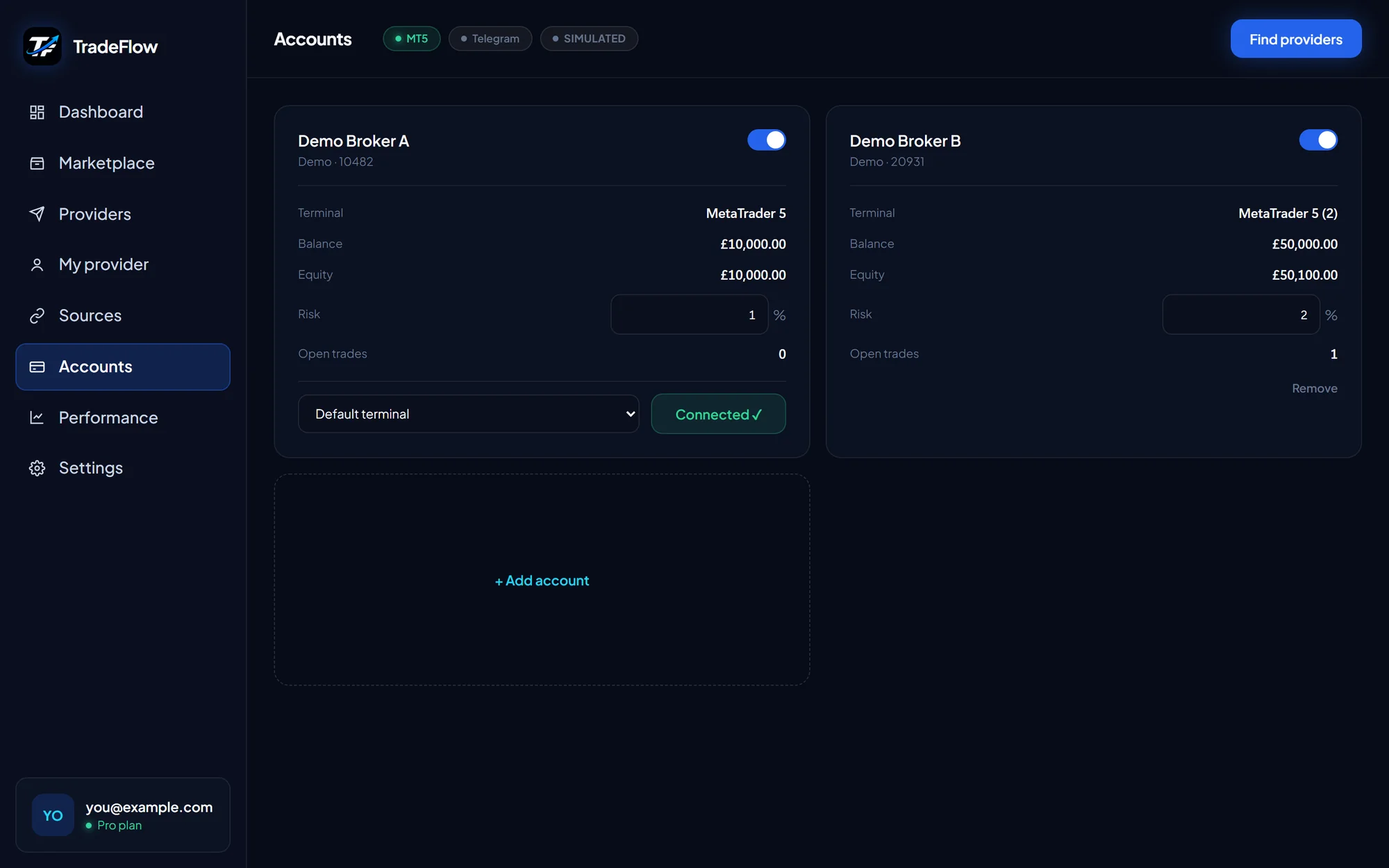
Task: Click the MetaTrader 5 (2) terminal value
Action: (1288, 213)
